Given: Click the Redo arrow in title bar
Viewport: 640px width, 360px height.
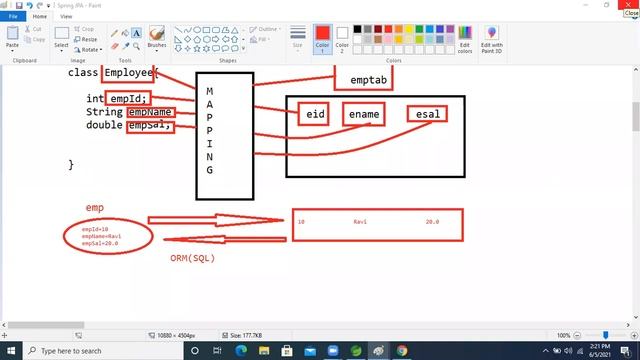Looking at the screenshot, I should tap(40, 5).
